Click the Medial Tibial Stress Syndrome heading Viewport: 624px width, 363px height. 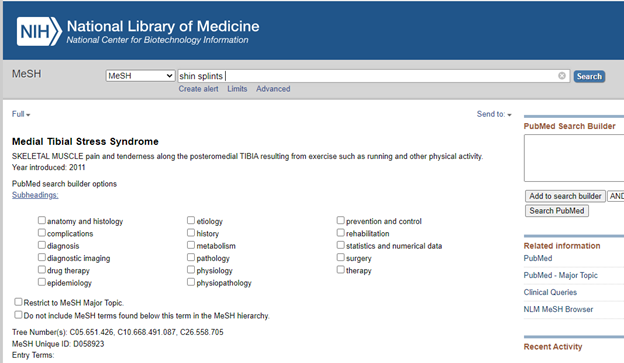click(85, 142)
